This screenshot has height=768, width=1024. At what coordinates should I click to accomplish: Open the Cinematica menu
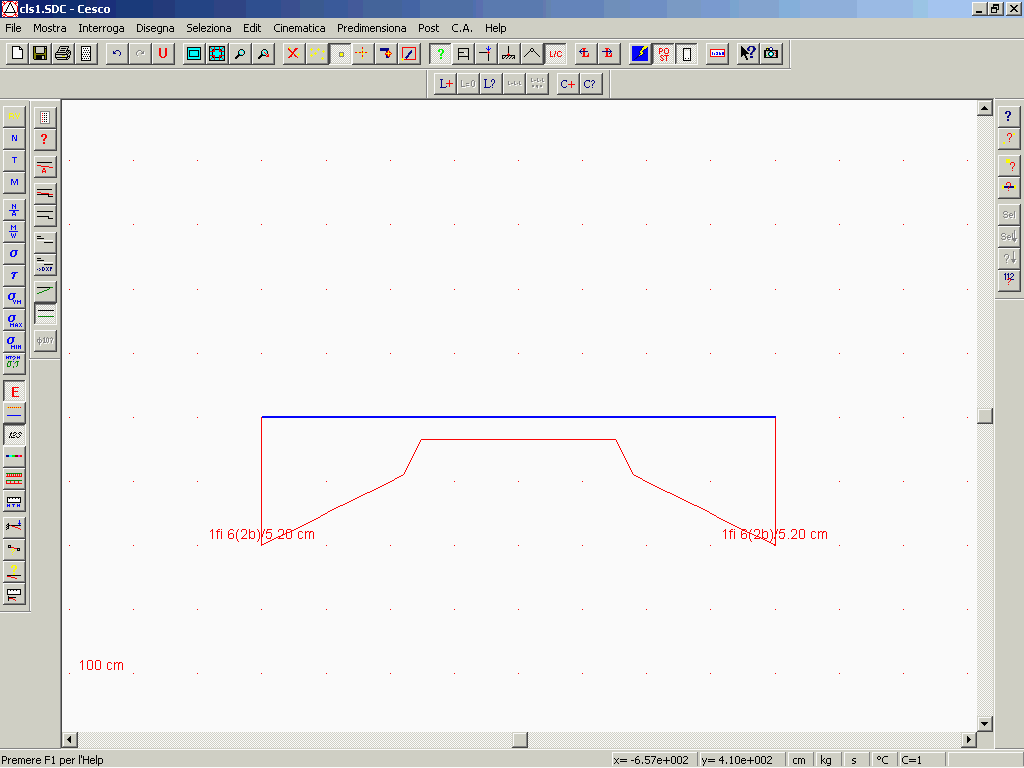coord(299,28)
